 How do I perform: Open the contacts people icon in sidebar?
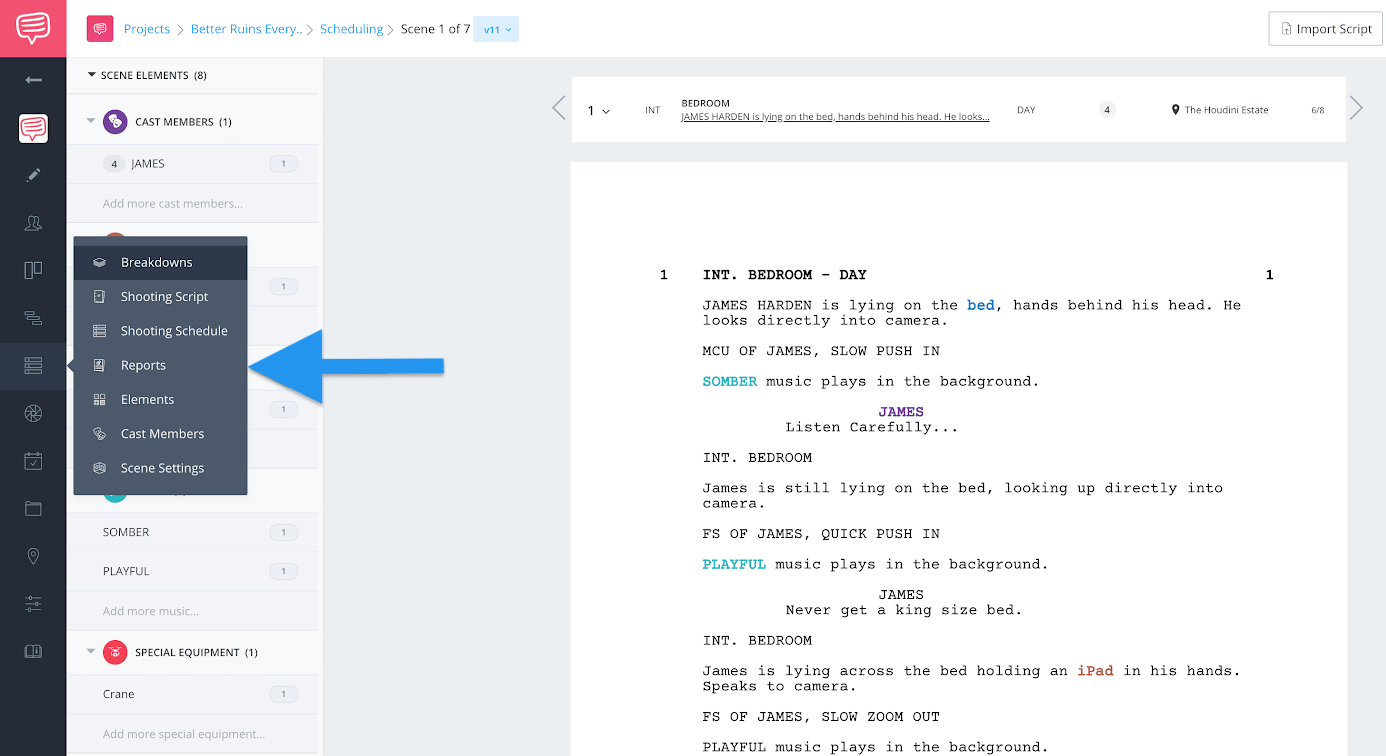(x=33, y=223)
